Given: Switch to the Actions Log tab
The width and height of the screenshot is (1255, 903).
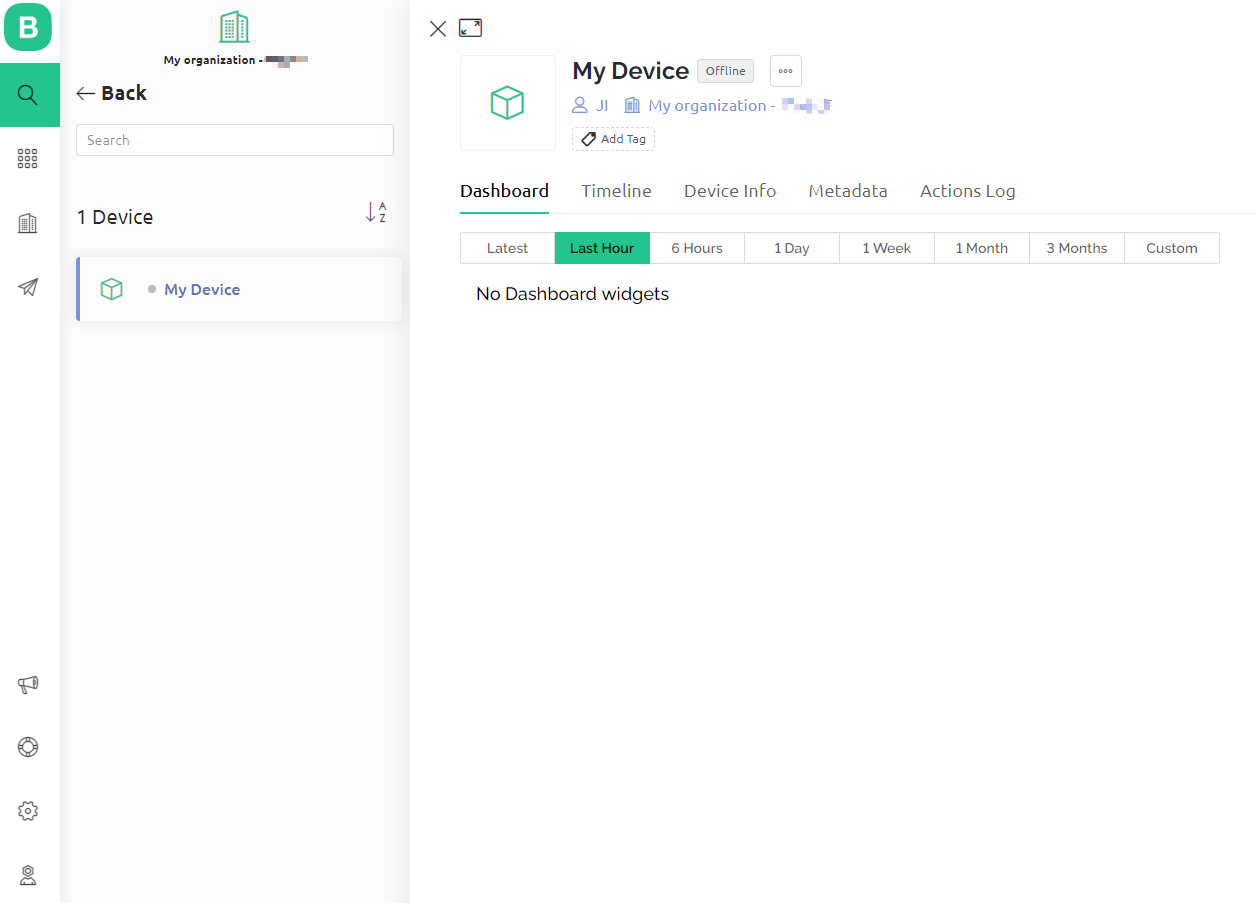Looking at the screenshot, I should pyautogui.click(x=968, y=191).
